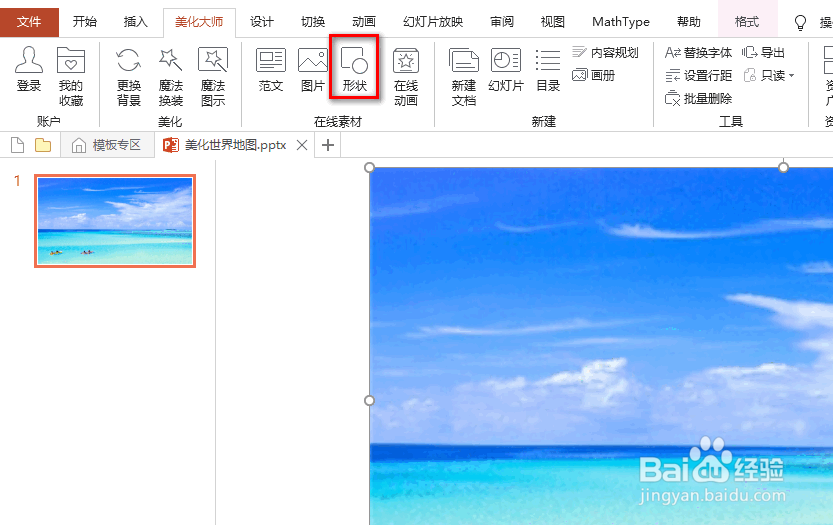Select slide 1 thumbnail
Screen dimensions: 833x525
pyautogui.click(x=115, y=221)
